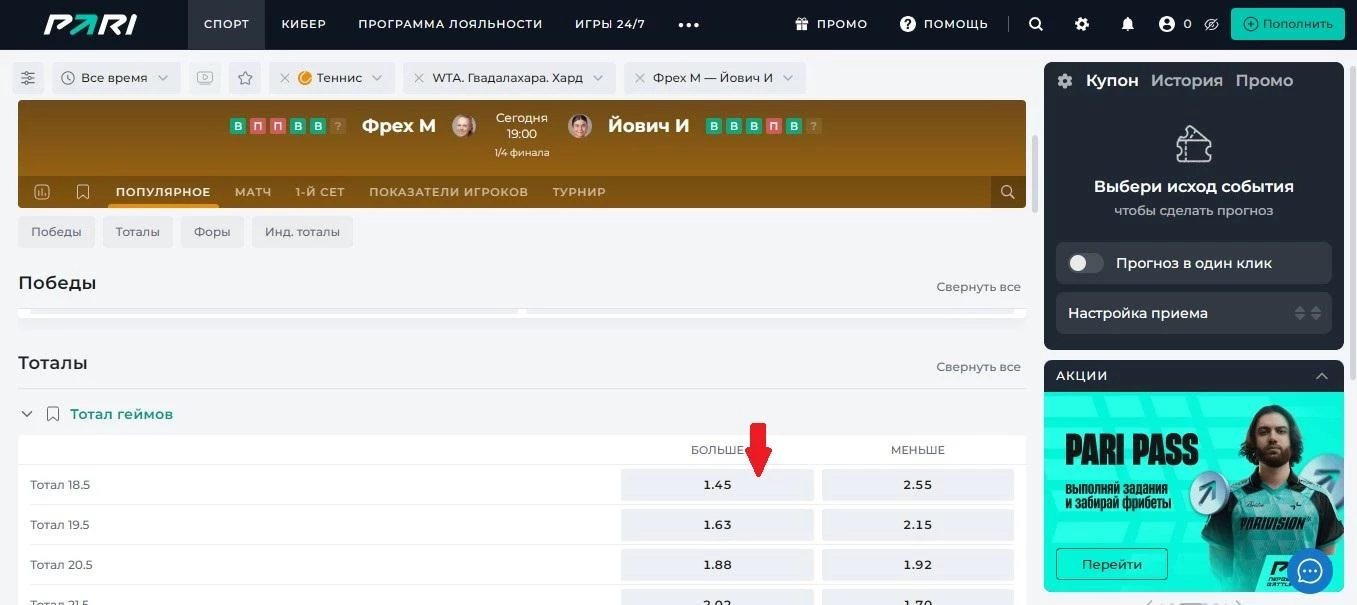The width and height of the screenshot is (1357, 605).
Task: Expand the WTA. Гвадалахара. Хард dropdown
Action: (598, 78)
